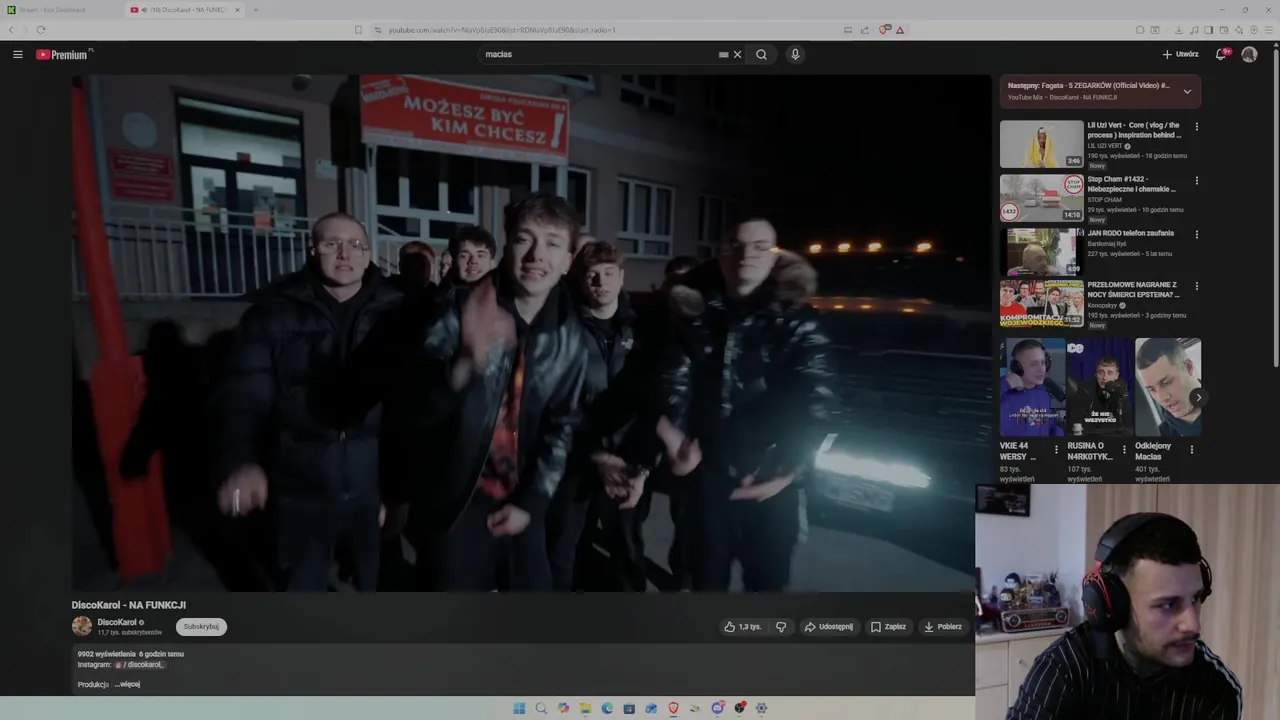Open options for RUSINA short
The width and height of the screenshot is (1280, 720).
click(x=1124, y=450)
